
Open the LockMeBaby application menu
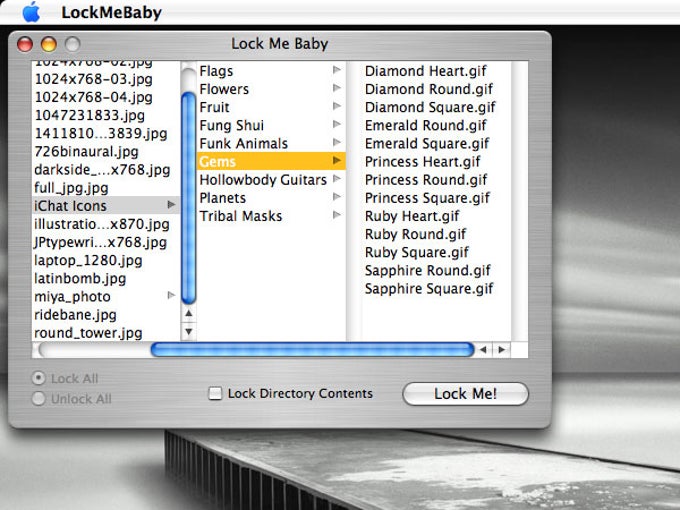[111, 12]
